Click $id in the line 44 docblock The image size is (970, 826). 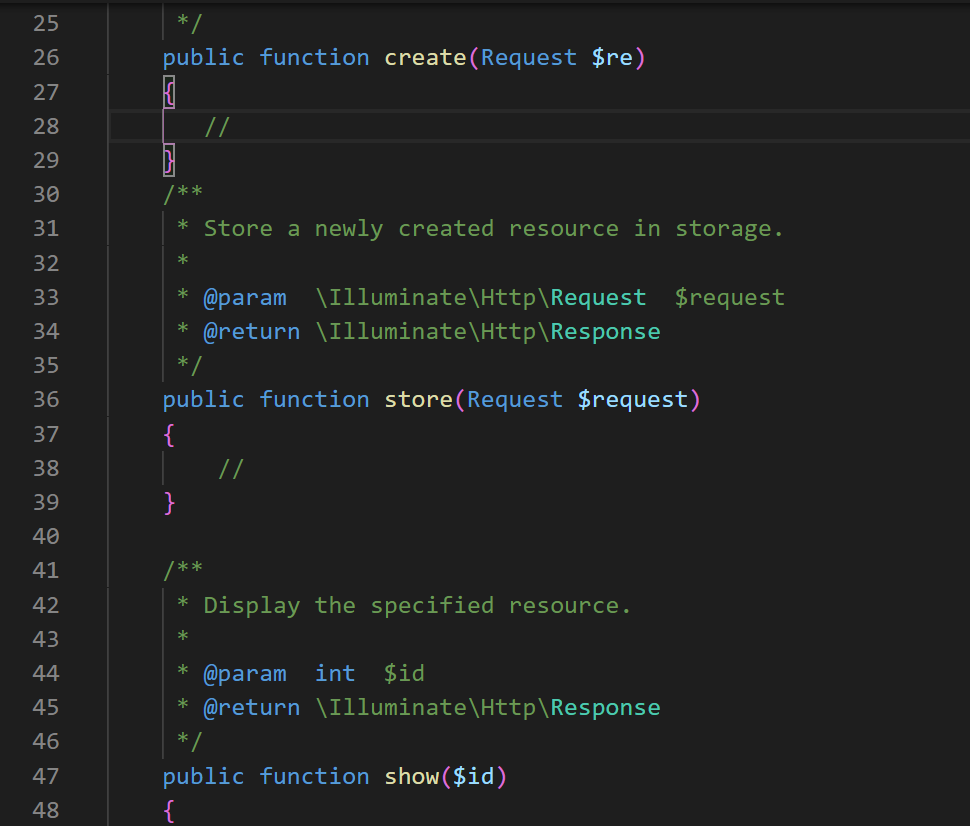coord(404,674)
